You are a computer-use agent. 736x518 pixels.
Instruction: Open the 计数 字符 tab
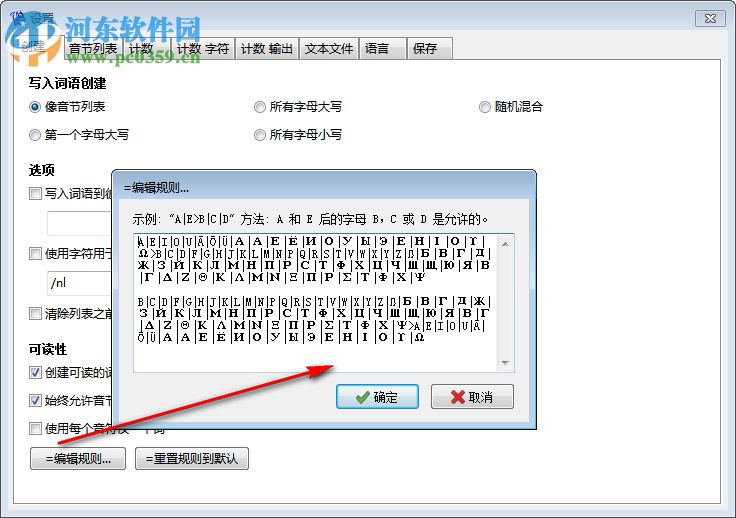(x=203, y=48)
